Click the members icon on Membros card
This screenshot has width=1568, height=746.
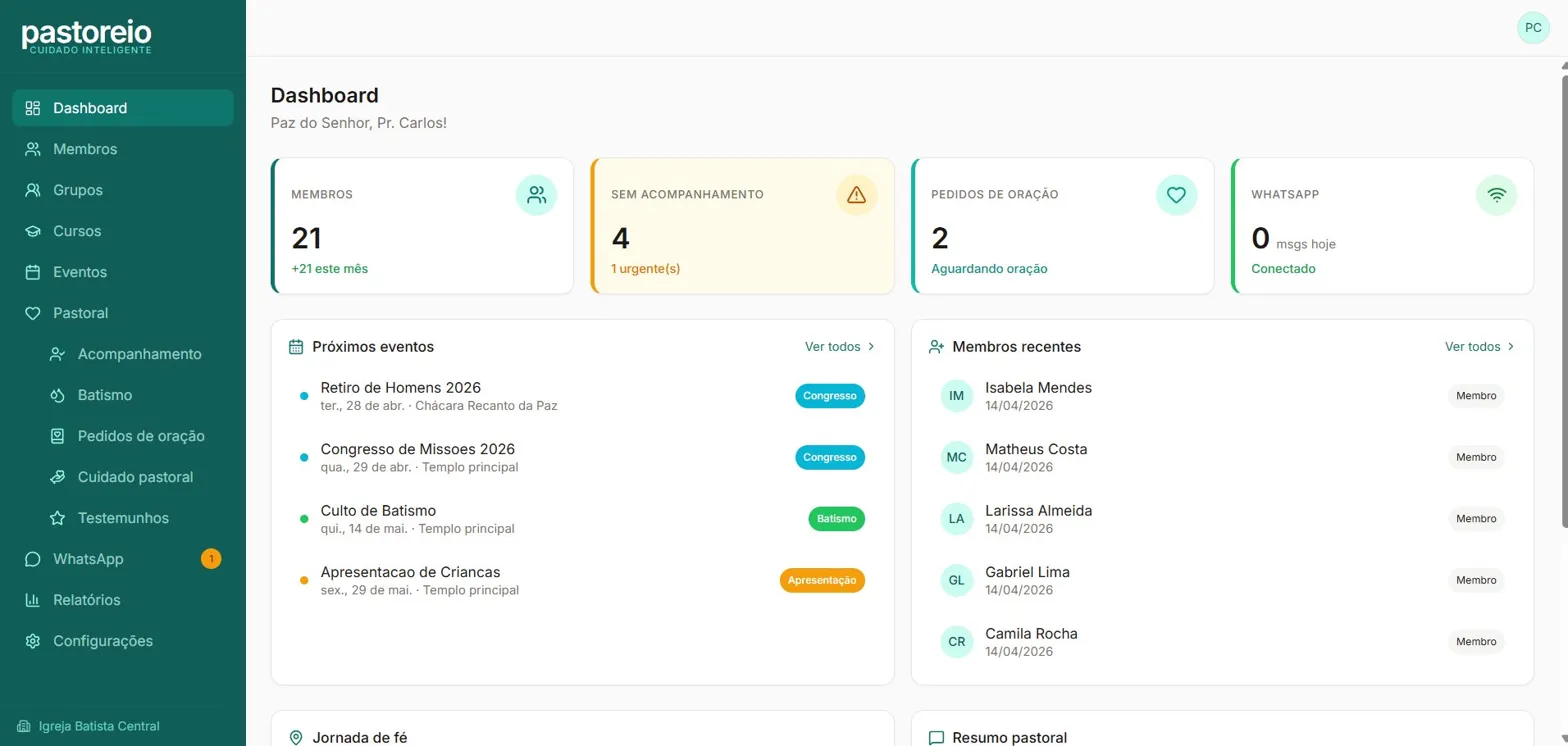[x=537, y=195]
